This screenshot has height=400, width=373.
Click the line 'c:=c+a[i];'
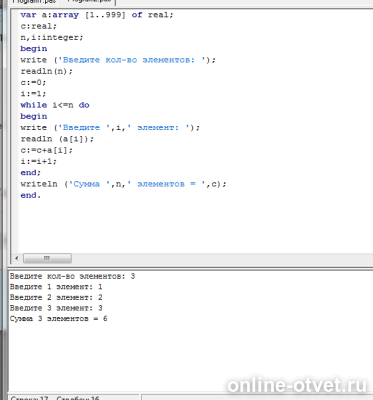pyautogui.click(x=46, y=150)
